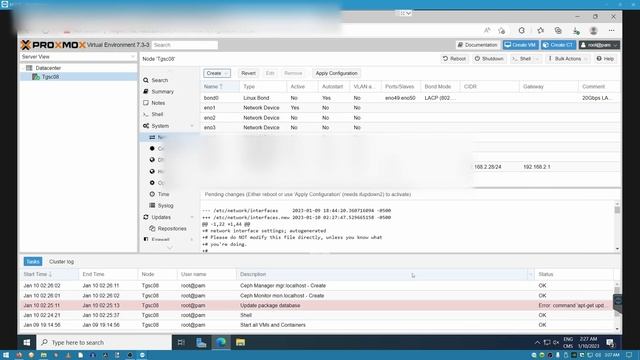Select System section in sidebar
The height and width of the screenshot is (360, 640).
coord(160,126)
